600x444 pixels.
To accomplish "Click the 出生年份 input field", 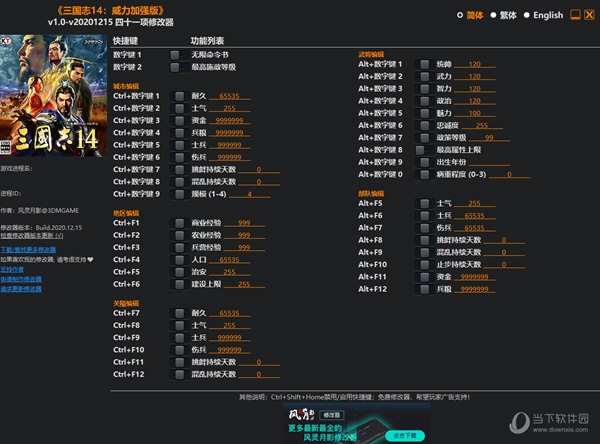I will [484, 162].
